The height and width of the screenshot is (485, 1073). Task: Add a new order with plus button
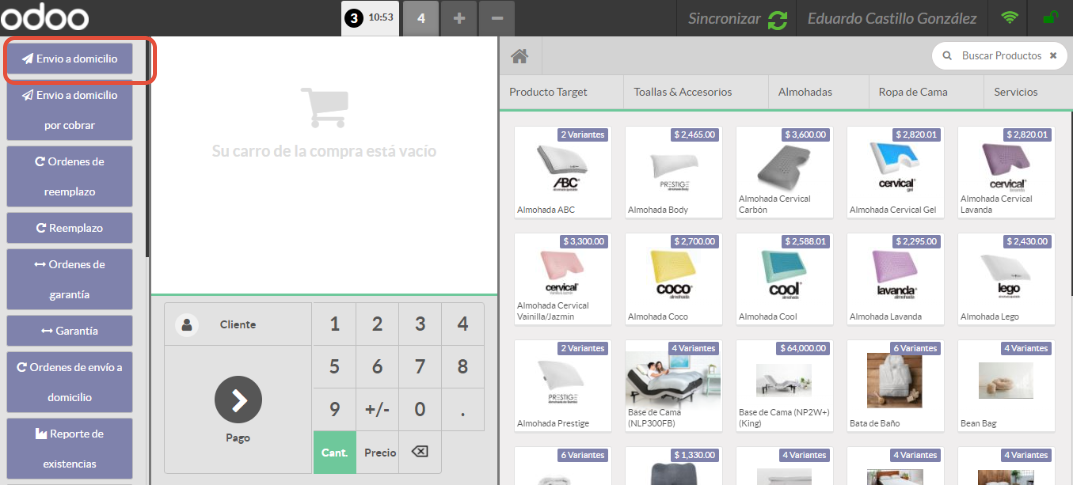[459, 18]
